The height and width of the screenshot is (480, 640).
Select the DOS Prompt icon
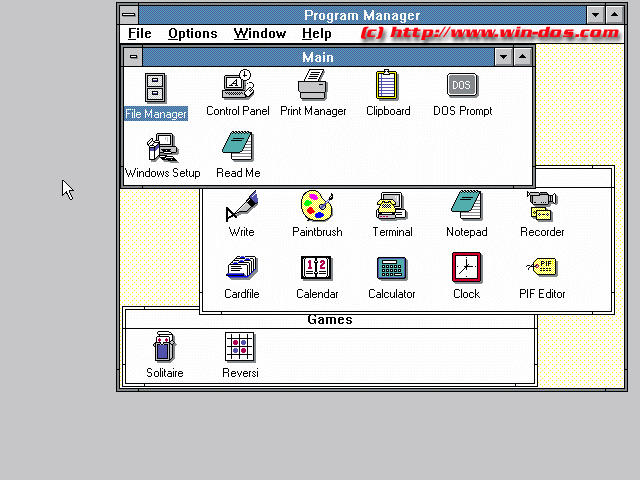[462, 87]
